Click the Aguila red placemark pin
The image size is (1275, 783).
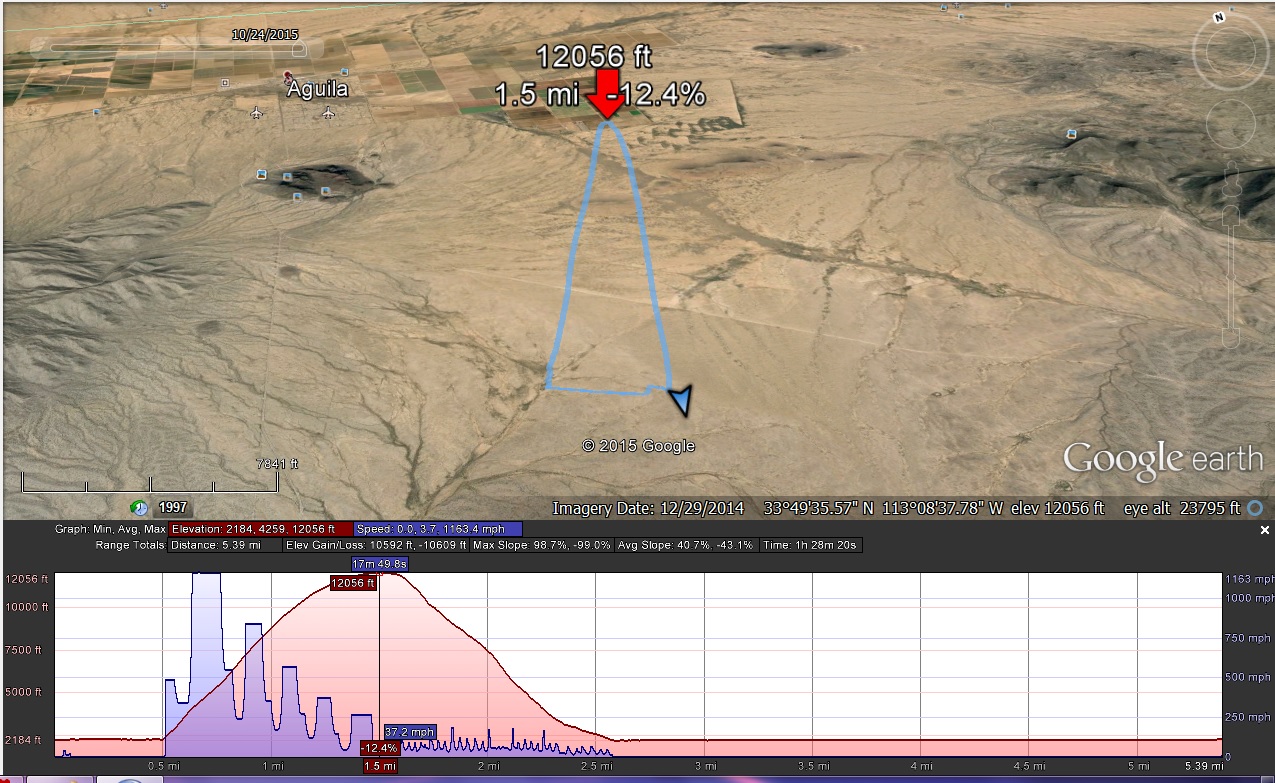289,76
